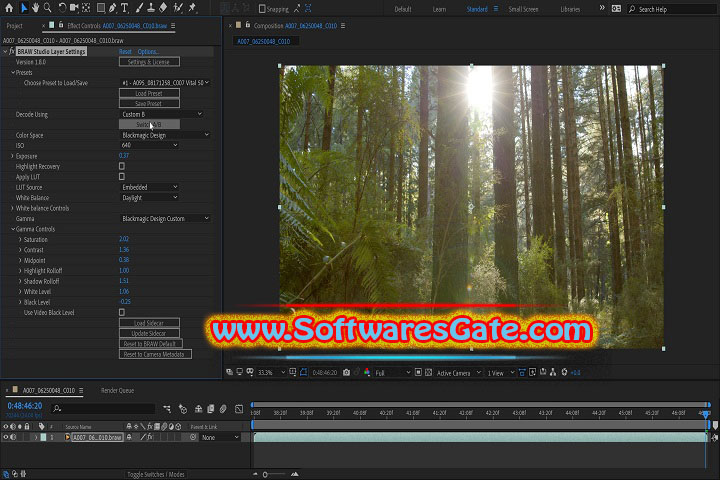The width and height of the screenshot is (720, 480).
Task: Switch to the Project panel tab
Action: pos(15,26)
